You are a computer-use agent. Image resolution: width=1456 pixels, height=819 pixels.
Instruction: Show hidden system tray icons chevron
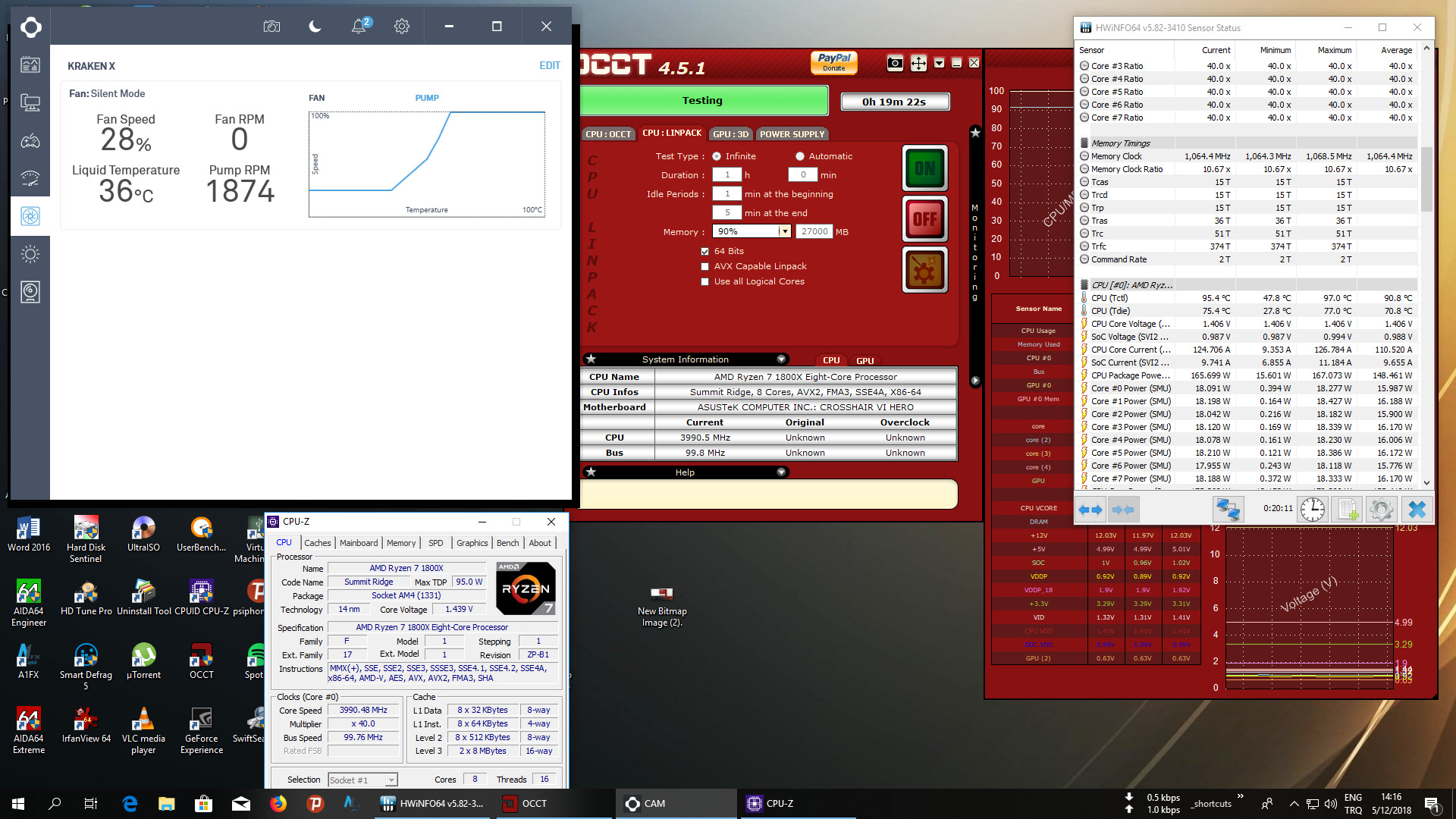point(1294,804)
